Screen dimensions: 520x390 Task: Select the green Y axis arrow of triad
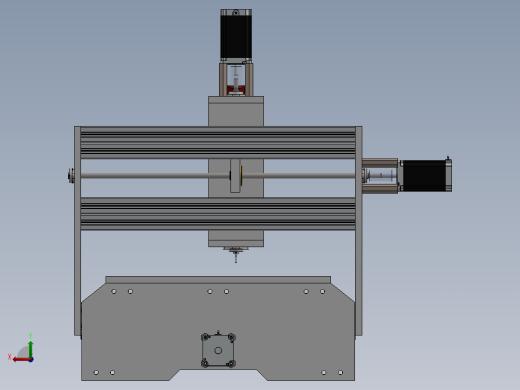click(x=31, y=349)
